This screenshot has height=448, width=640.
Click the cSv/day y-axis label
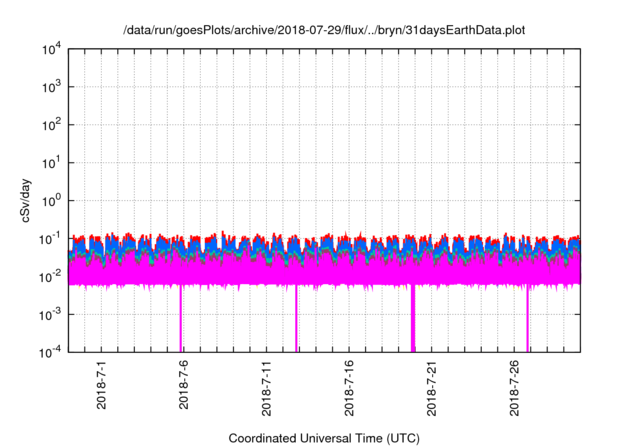click(x=26, y=200)
